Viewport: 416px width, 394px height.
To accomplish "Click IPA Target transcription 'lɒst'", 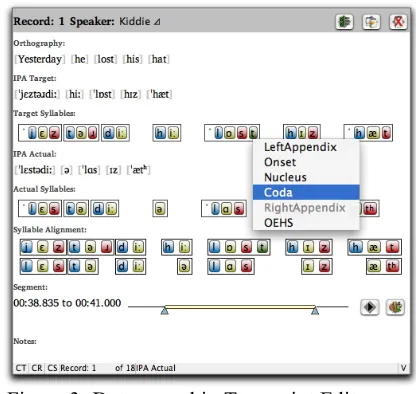I will point(102,94).
